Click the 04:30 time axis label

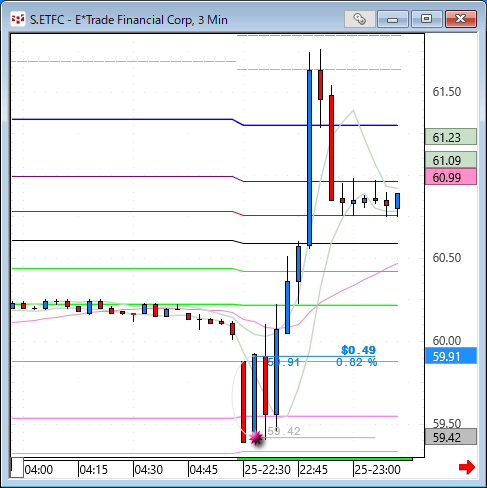pyautogui.click(x=149, y=470)
